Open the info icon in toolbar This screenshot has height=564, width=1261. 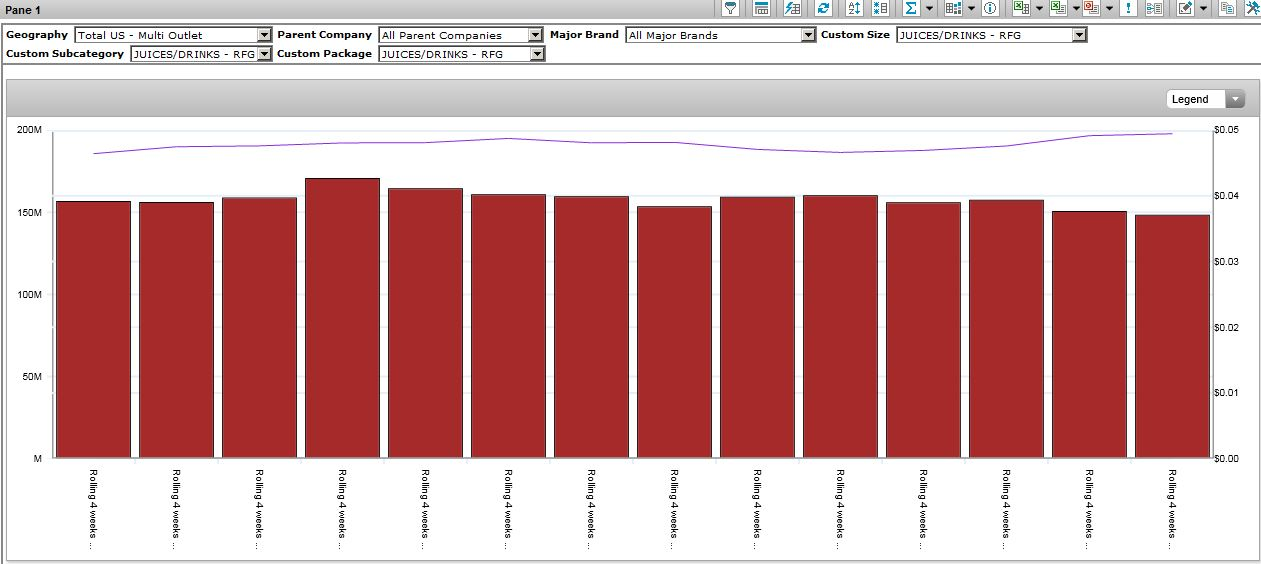point(990,8)
